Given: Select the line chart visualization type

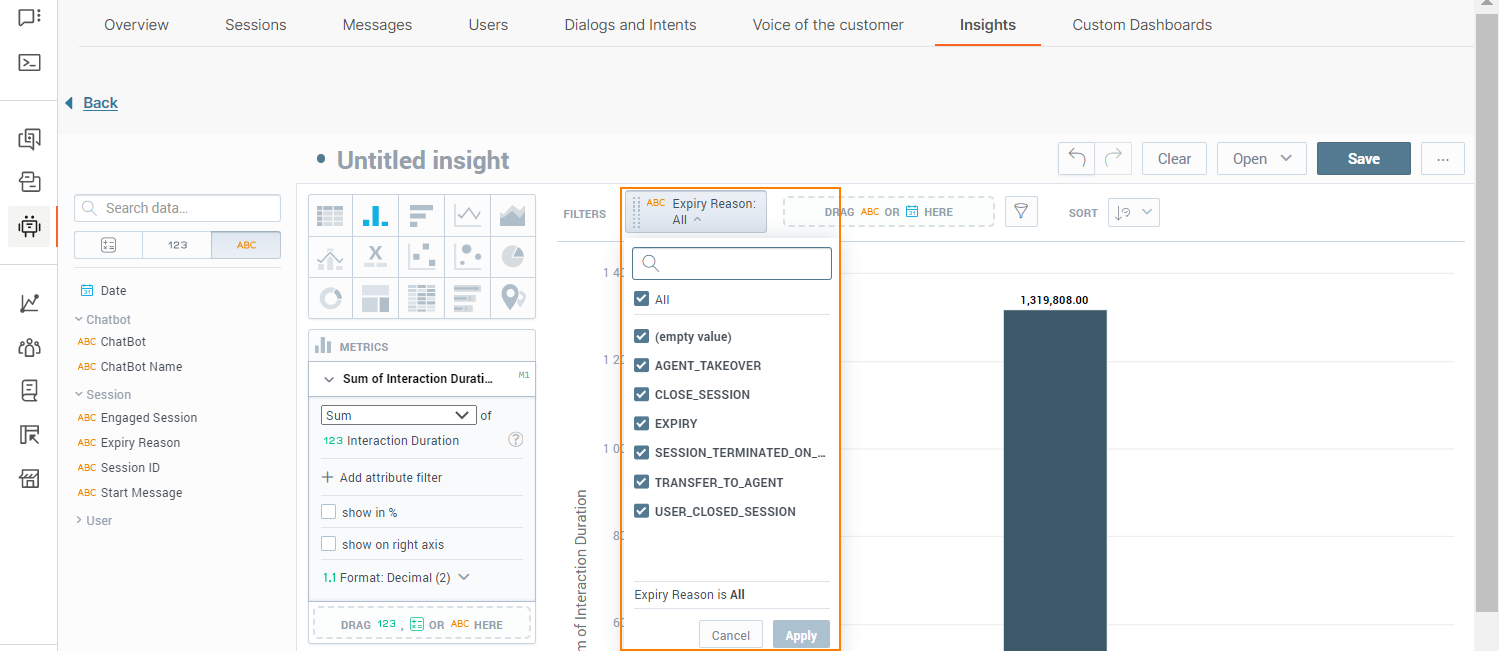Looking at the screenshot, I should (468, 215).
